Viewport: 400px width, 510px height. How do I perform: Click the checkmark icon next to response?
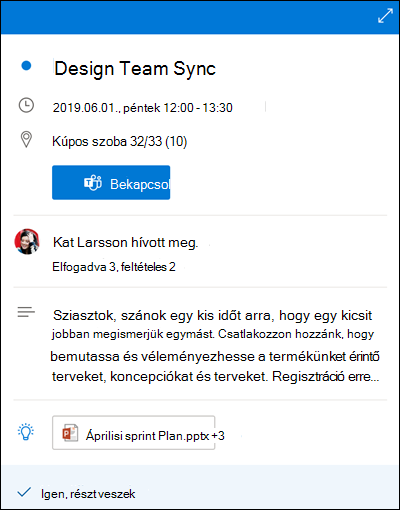pyautogui.click(x=24, y=492)
